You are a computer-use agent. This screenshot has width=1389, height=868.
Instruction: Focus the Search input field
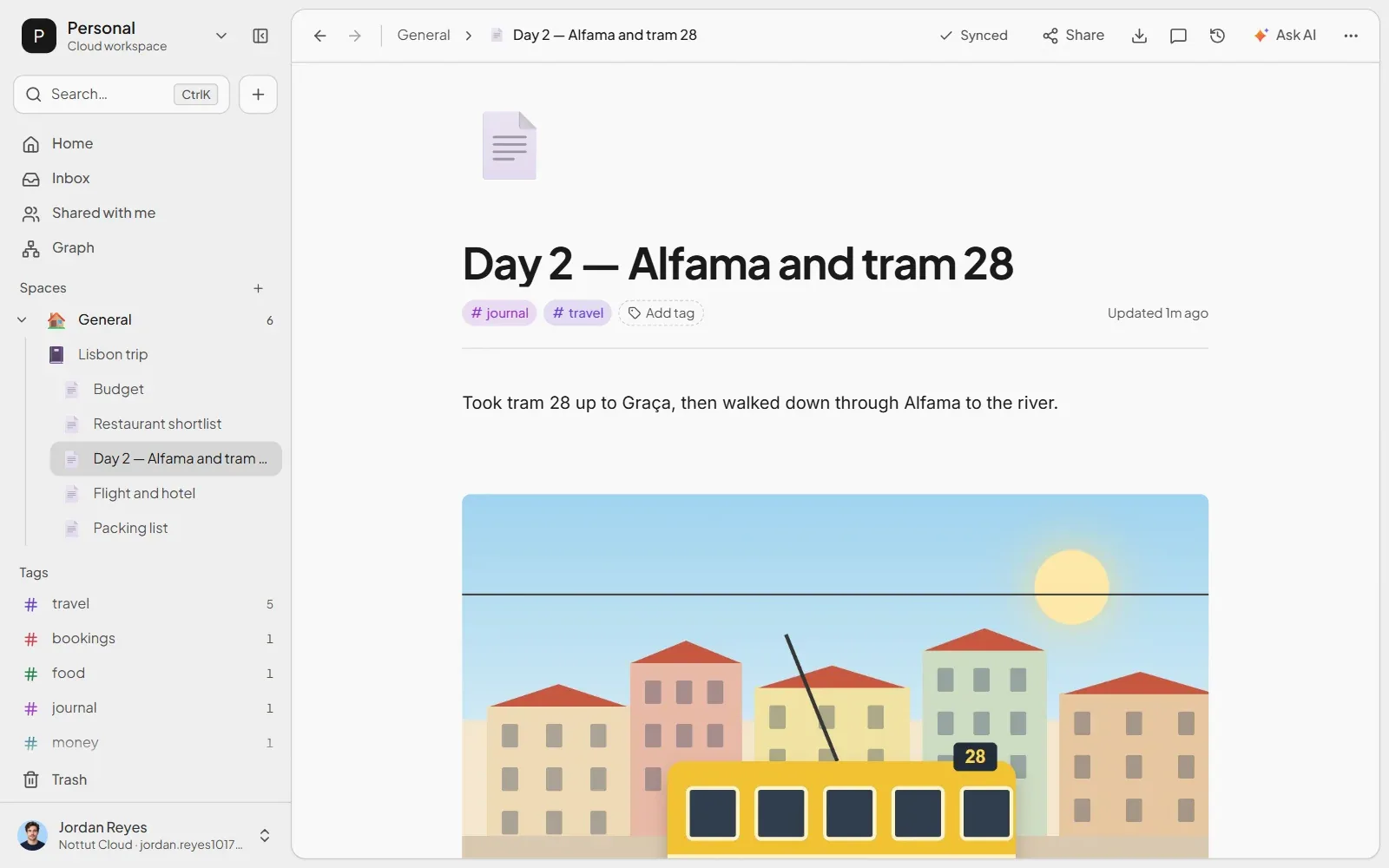(122, 95)
